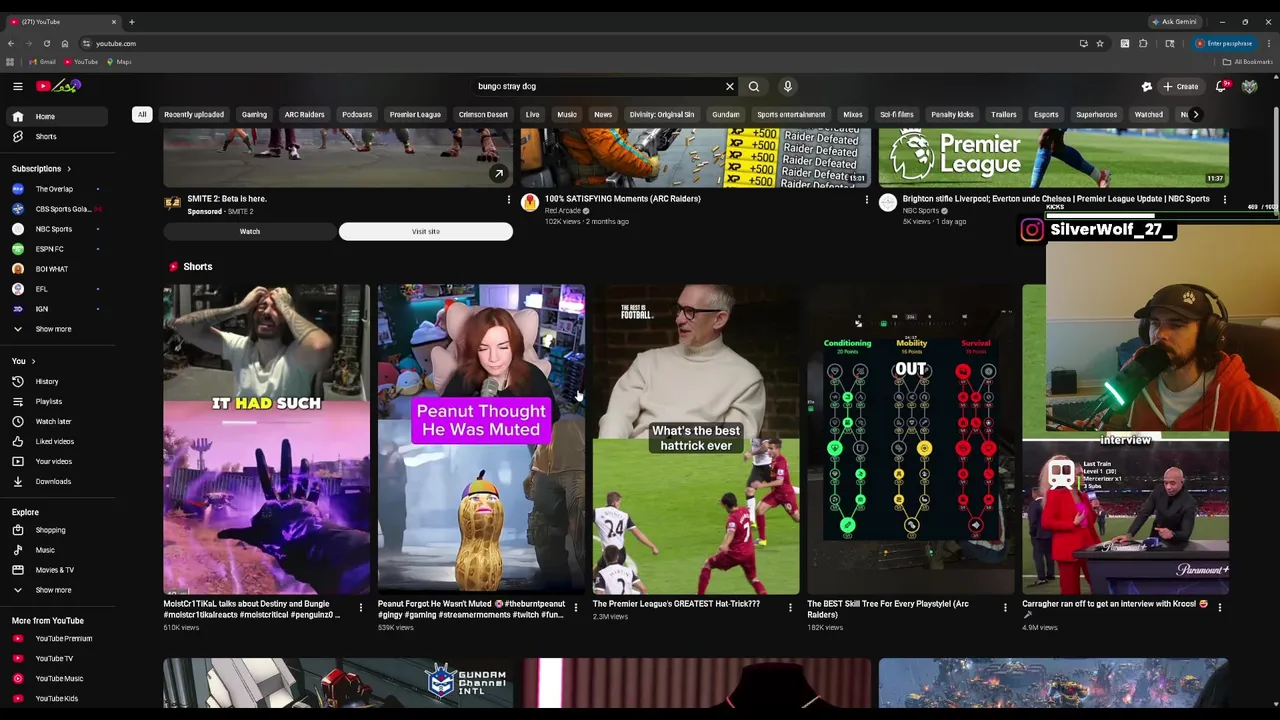Select the Gundam chip

pyautogui.click(x=726, y=114)
